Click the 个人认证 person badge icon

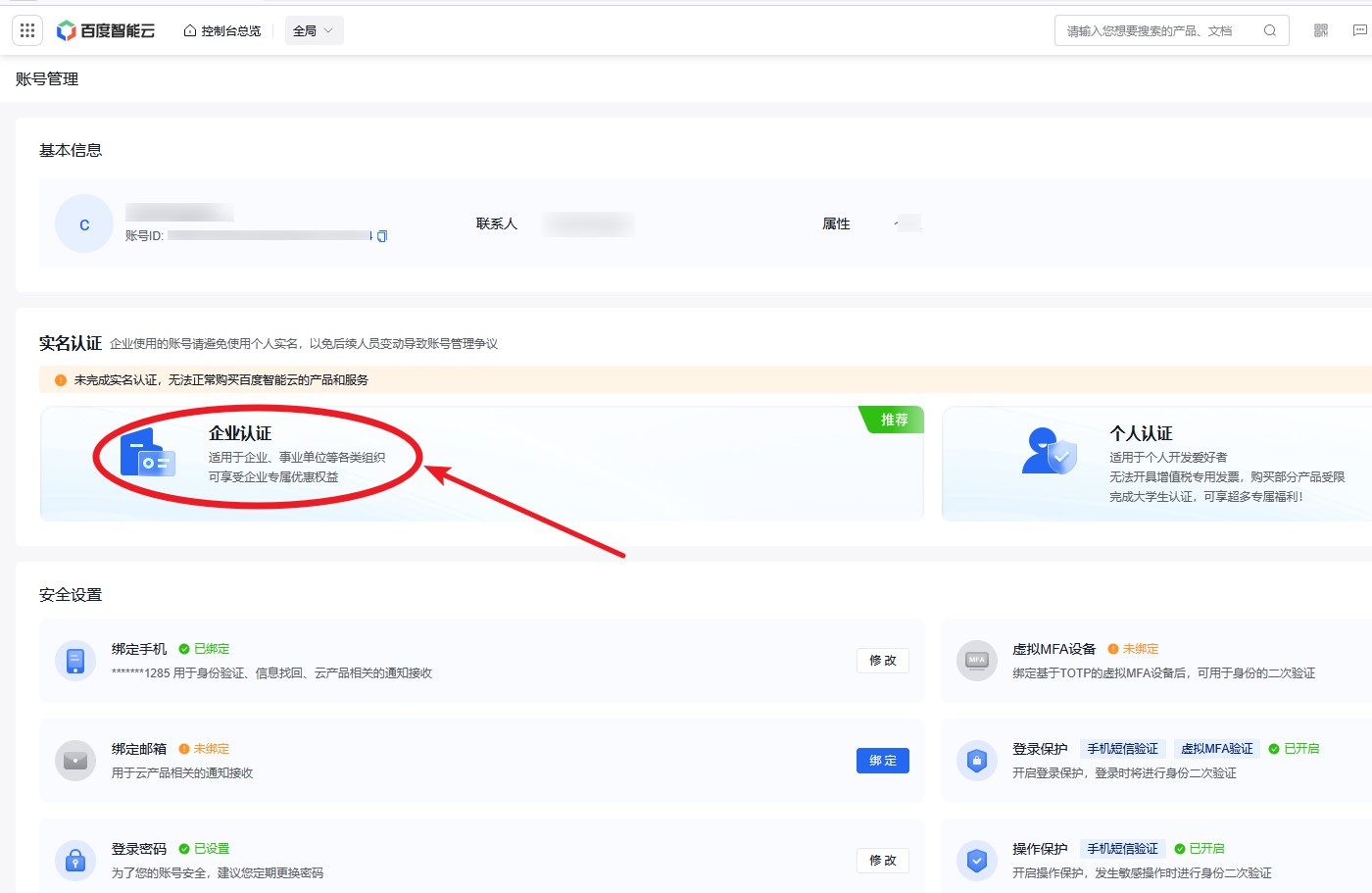pos(1049,455)
